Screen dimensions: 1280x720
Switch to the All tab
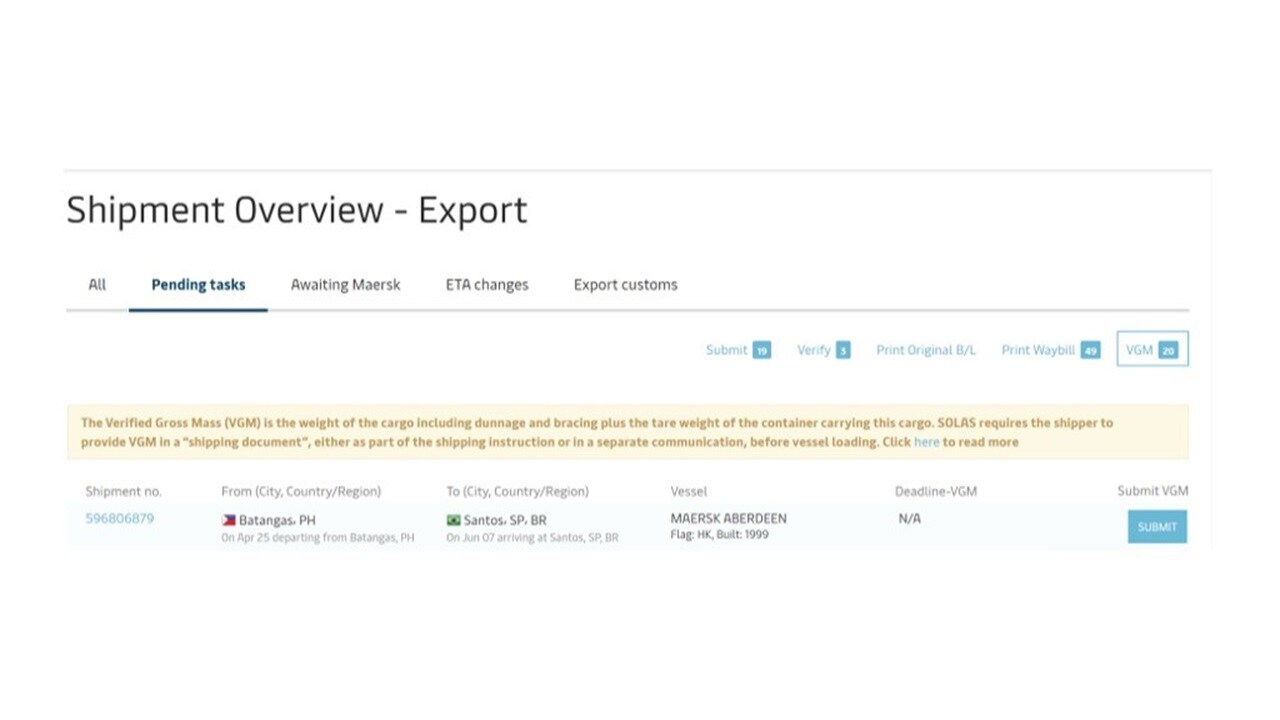96,284
